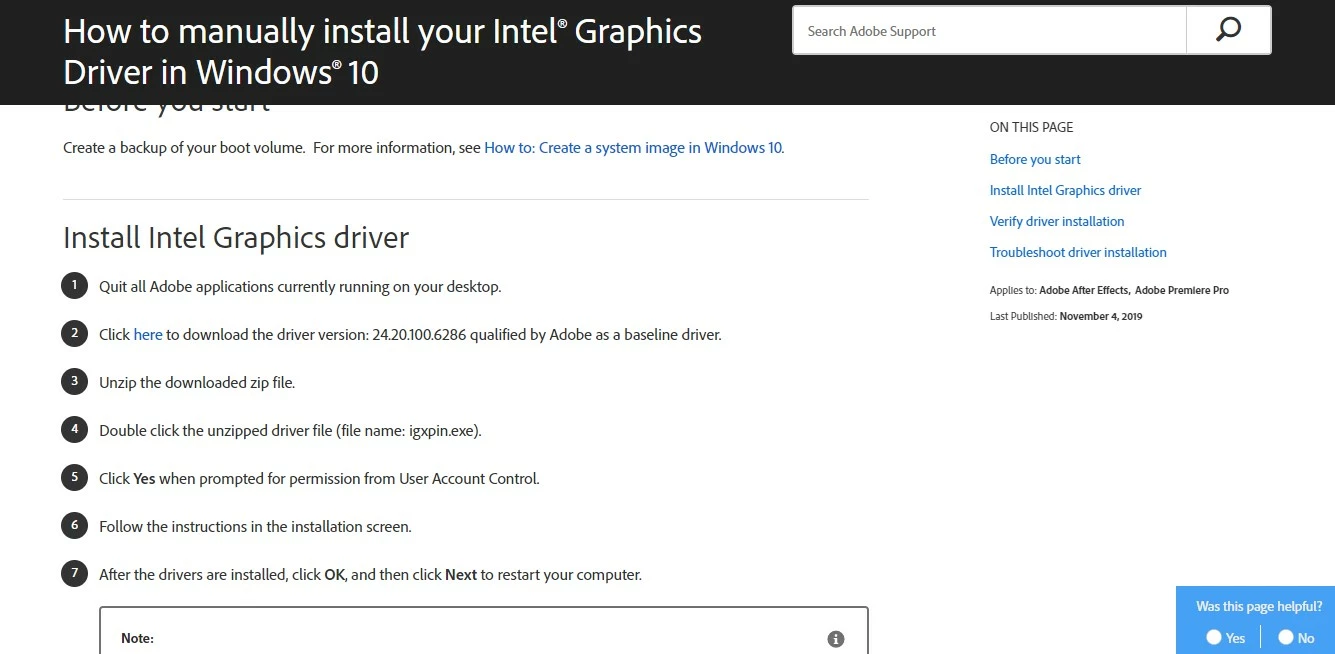The height and width of the screenshot is (654, 1335).
Task: Click the 'Adobe After Effects' applies-to text
Action: (1084, 290)
